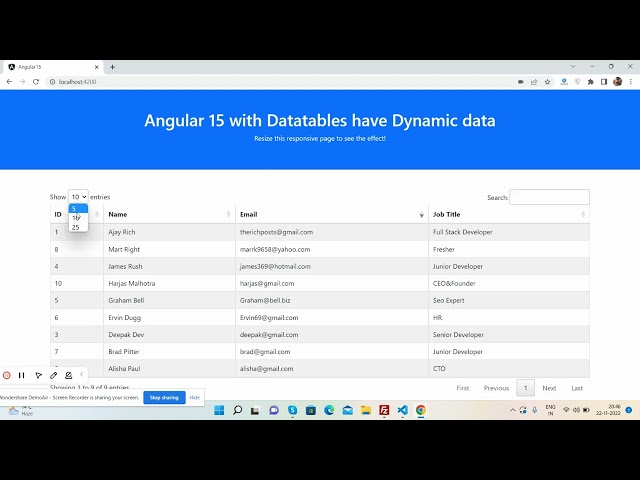Open Microsoft Store from taskbar
This screenshot has height=480, width=640.
[x=311, y=410]
